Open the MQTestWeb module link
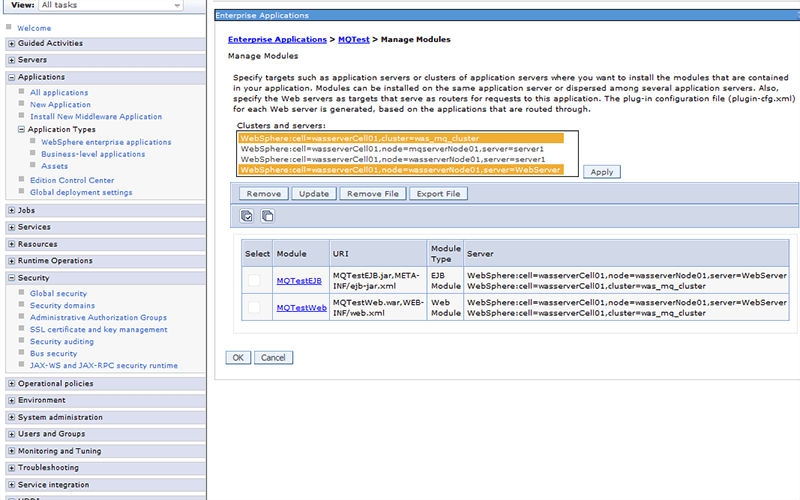This screenshot has width=800, height=500. [302, 308]
